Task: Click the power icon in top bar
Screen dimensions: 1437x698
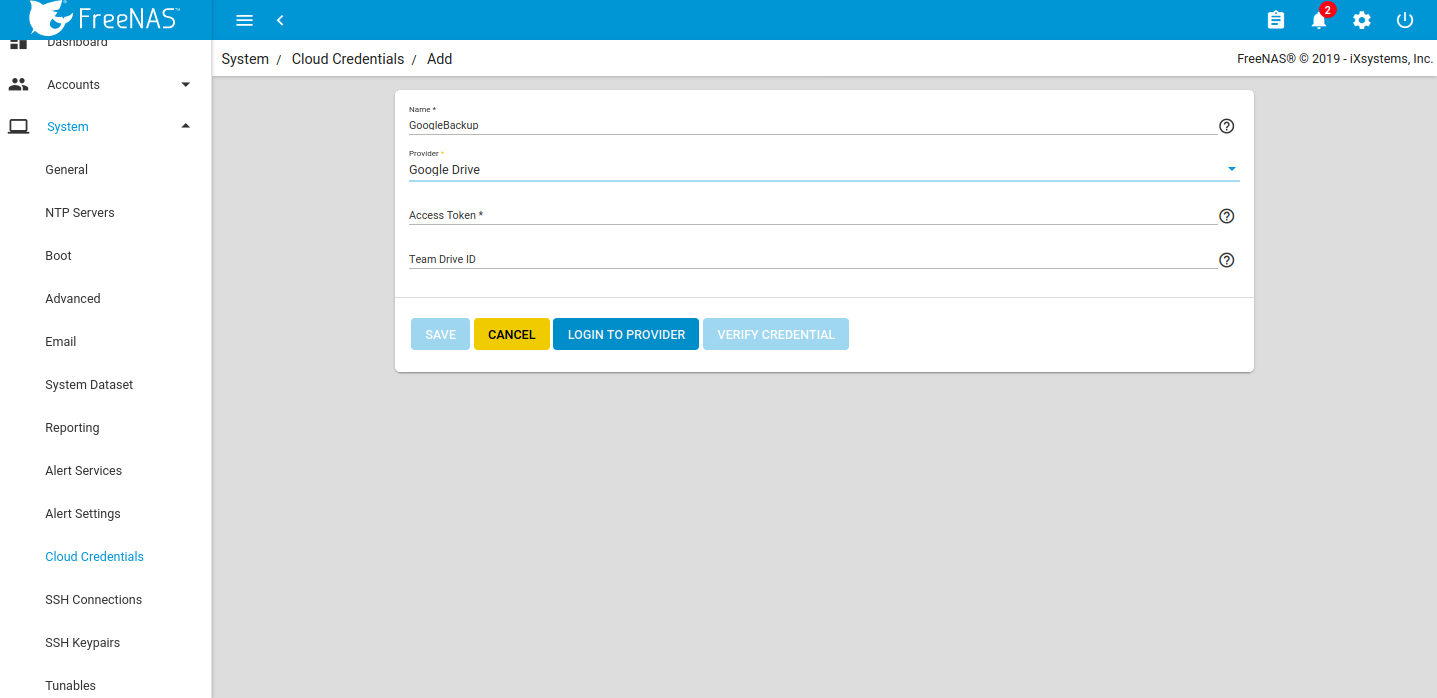Action: click(1405, 20)
